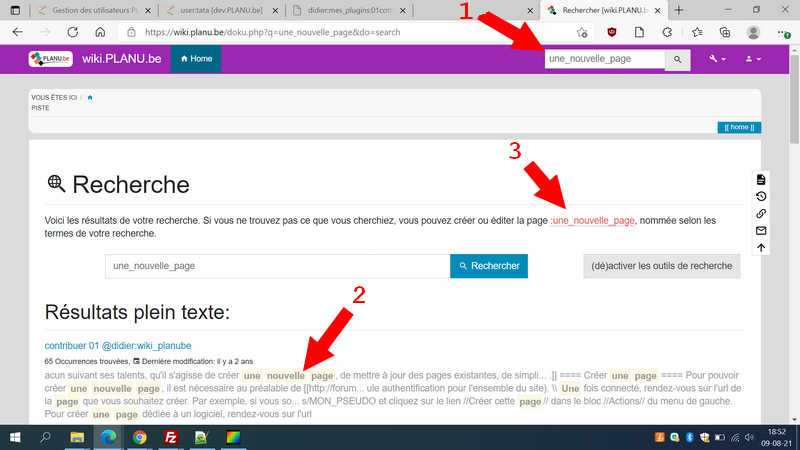This screenshot has height=450, width=800.
Task: Toggle the search tools with (dé)activer button
Action: point(661,266)
